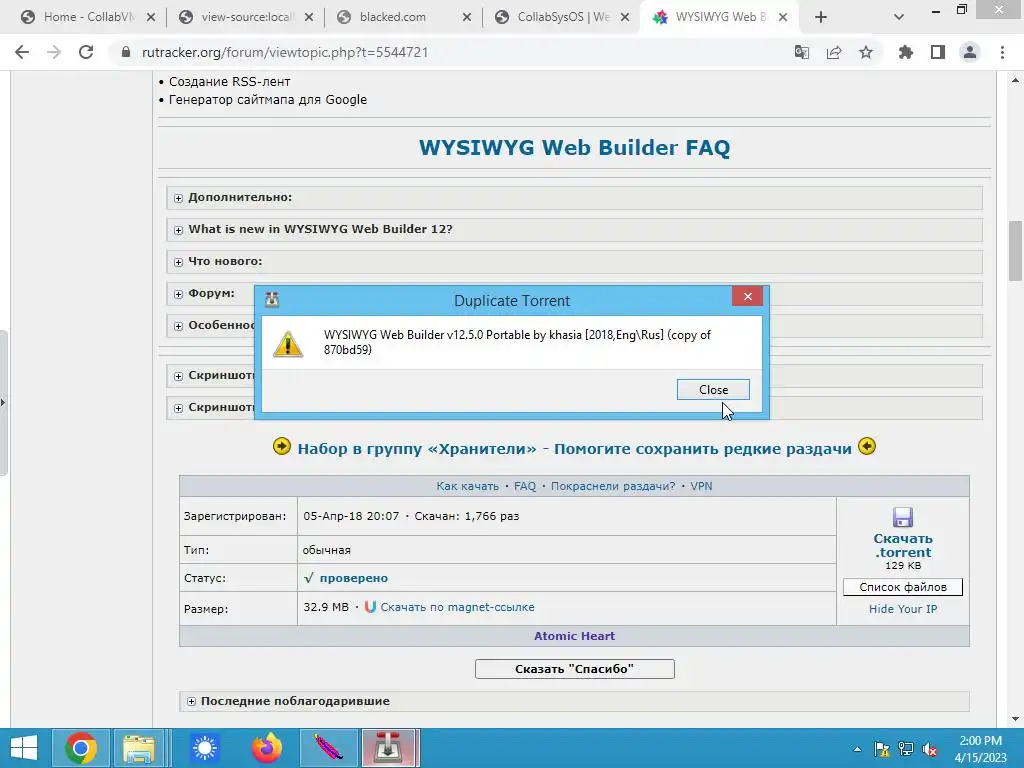
Task: Open the Покраснели раздачи? link
Action: [x=613, y=486]
